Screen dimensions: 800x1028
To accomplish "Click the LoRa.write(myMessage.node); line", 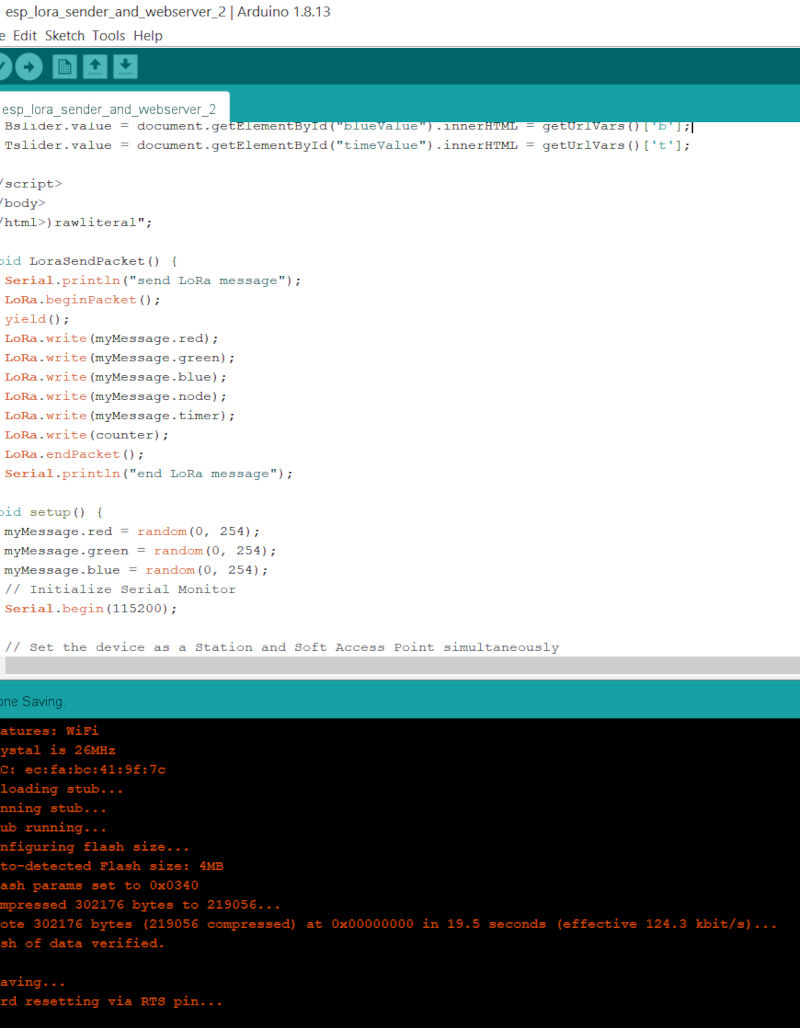I will coord(115,396).
